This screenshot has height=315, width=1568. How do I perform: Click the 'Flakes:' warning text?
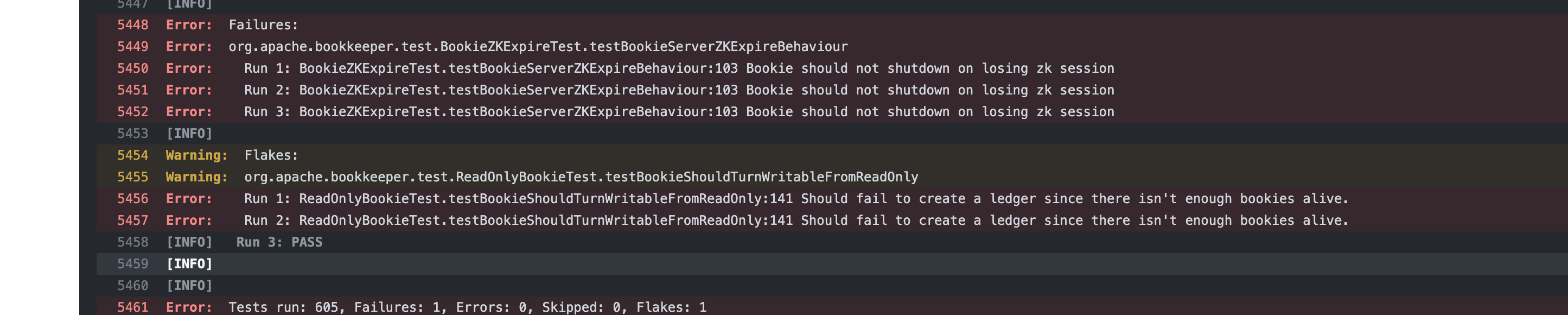pos(271,155)
